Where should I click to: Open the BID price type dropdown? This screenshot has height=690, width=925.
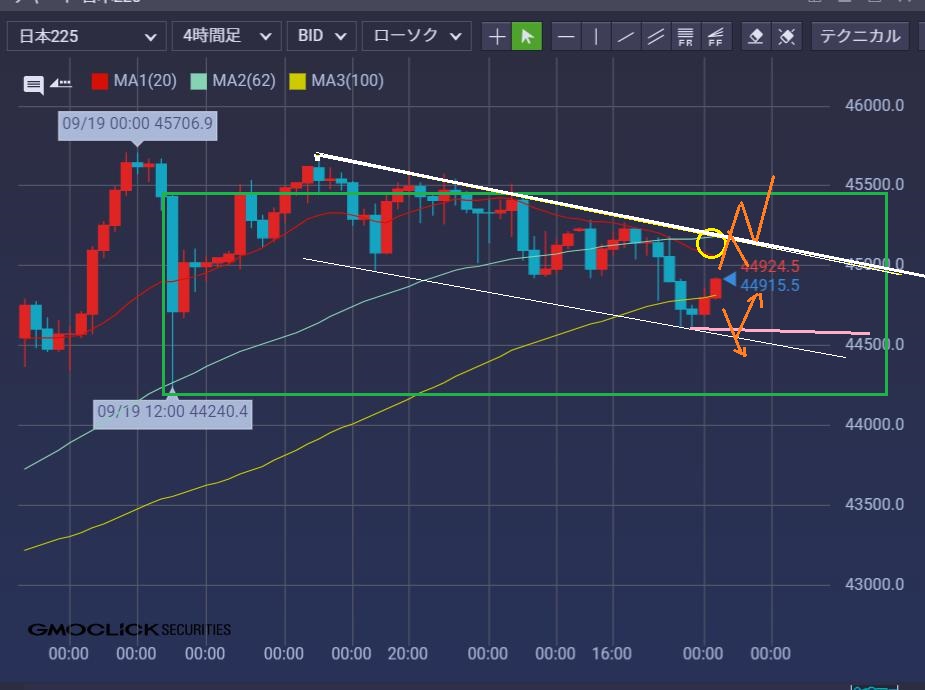tap(321, 37)
